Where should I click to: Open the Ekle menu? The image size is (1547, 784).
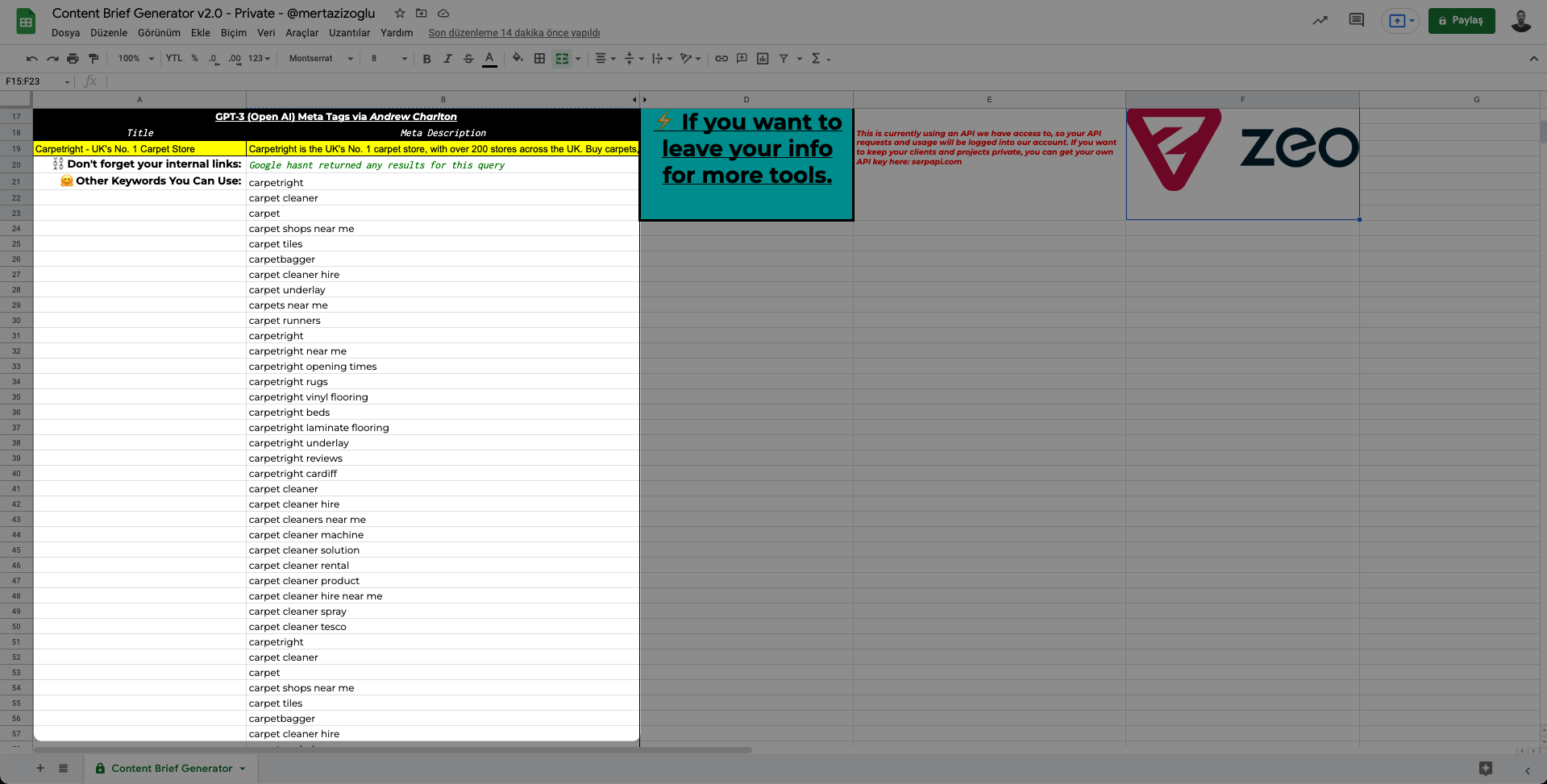(201, 33)
